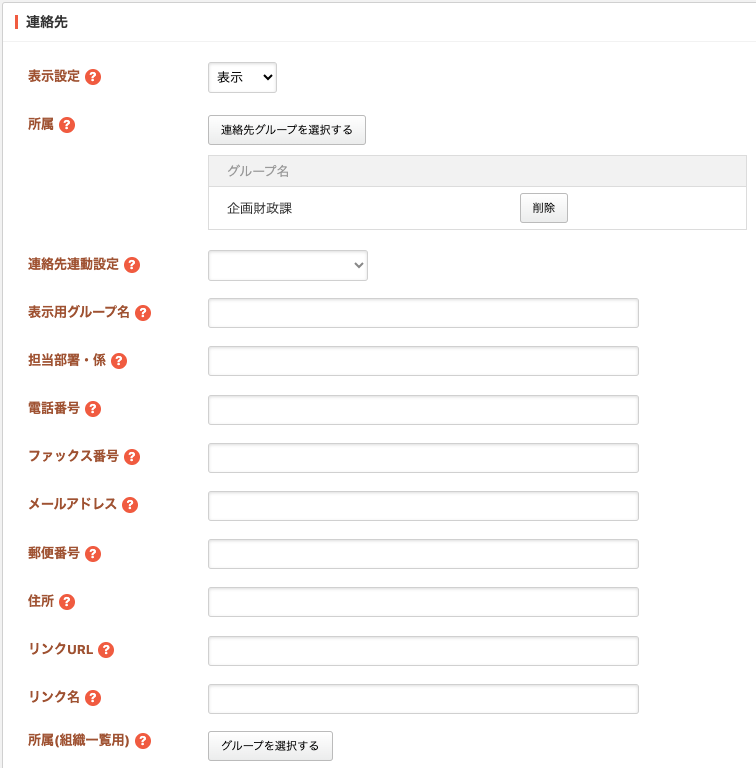Select the メールアドレス text box
Screen dimensions: 756x768
point(424,506)
